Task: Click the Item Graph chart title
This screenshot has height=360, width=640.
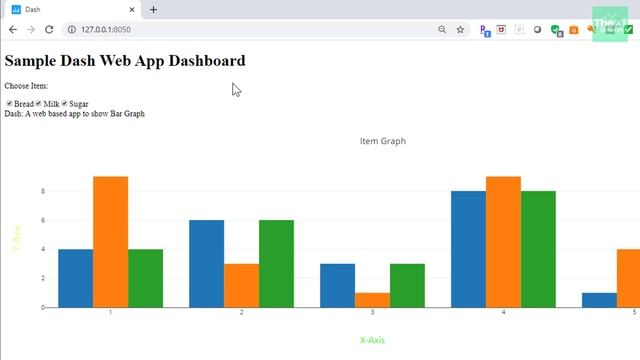Action: click(383, 141)
